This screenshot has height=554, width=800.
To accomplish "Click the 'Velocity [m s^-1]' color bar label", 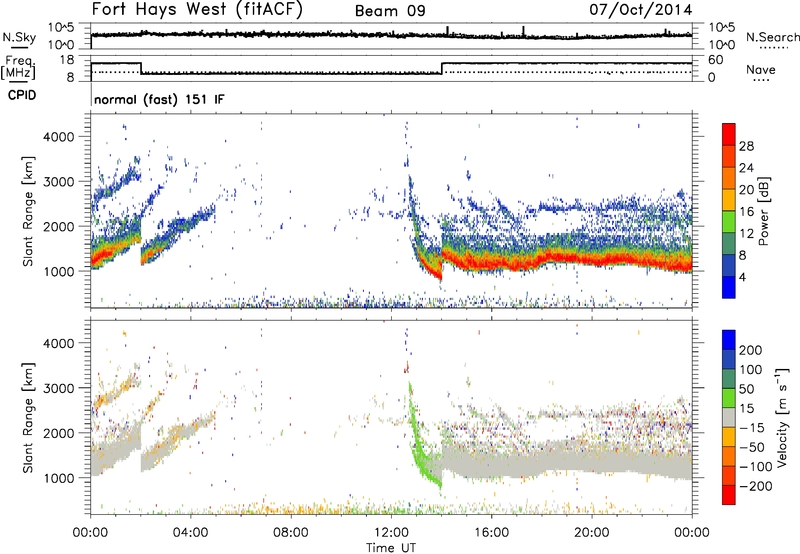I will (782, 417).
